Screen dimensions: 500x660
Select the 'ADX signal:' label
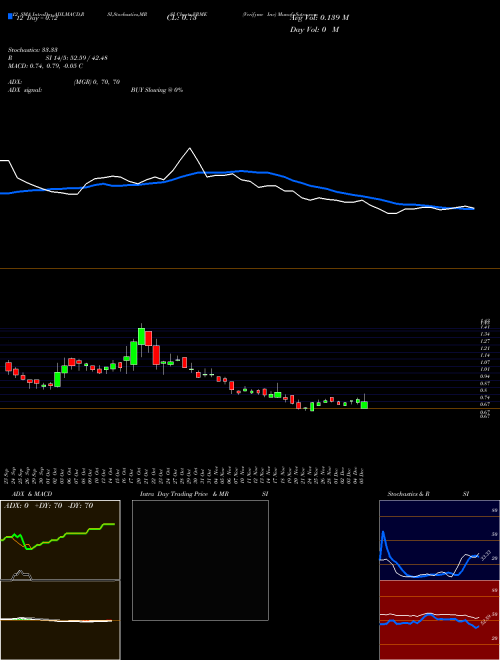tap(25, 90)
